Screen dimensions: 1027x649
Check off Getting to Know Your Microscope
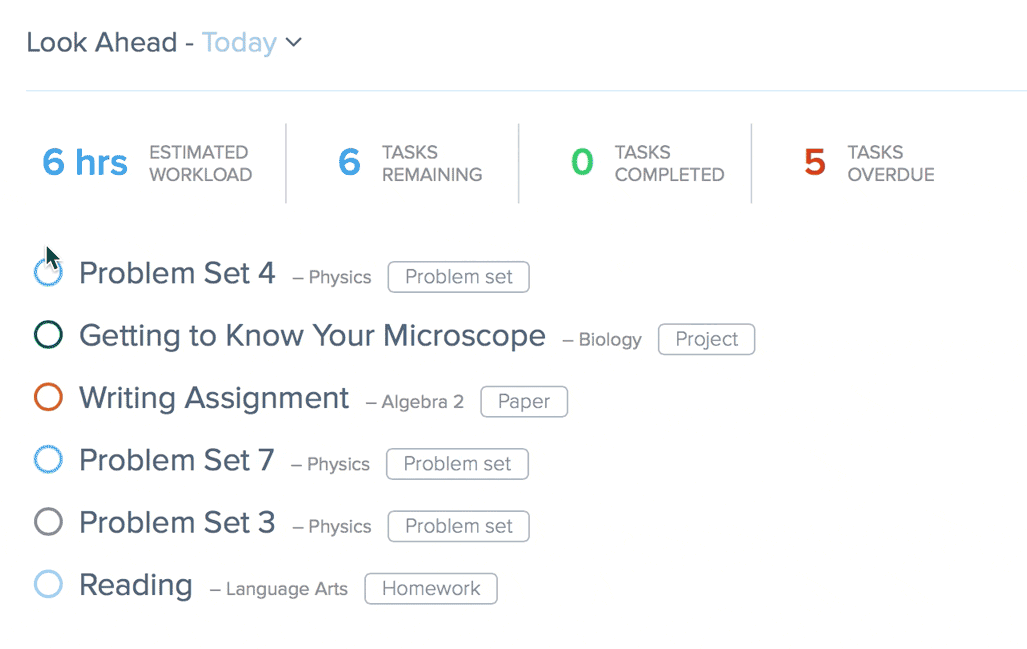47,333
